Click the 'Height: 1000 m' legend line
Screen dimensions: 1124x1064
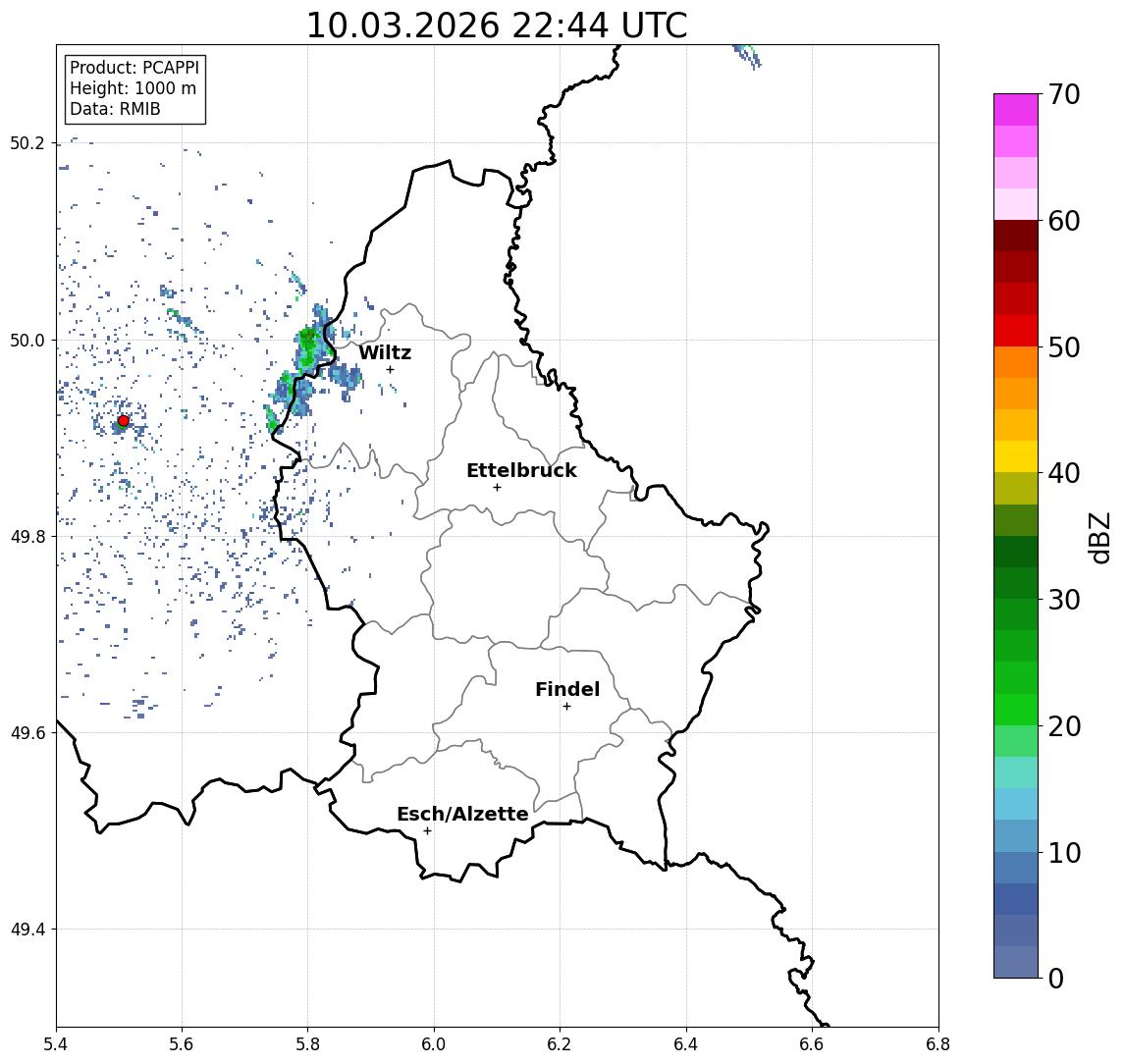(133, 88)
